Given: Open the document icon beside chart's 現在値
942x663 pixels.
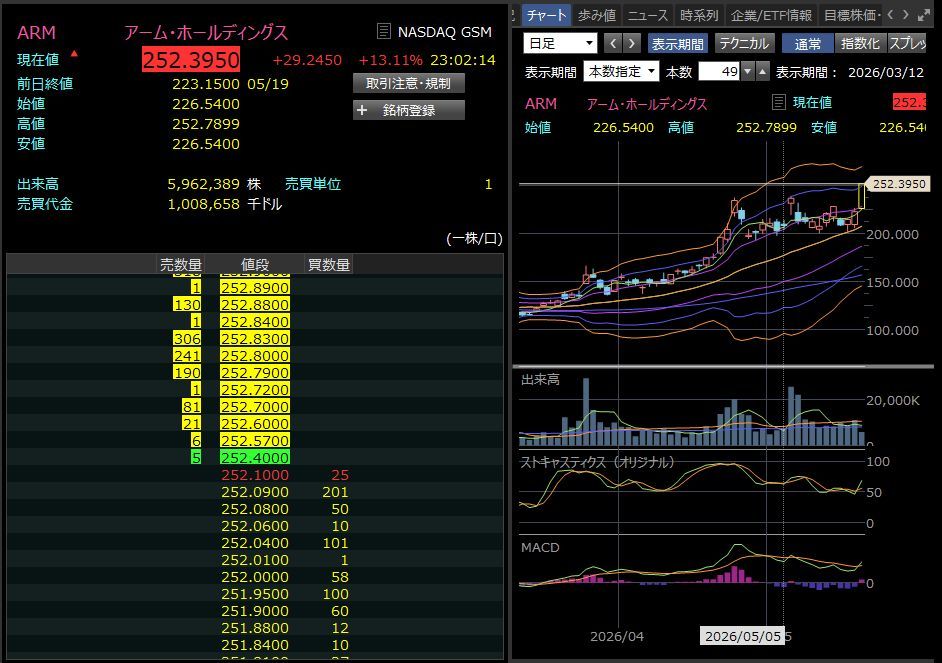Looking at the screenshot, I should [779, 102].
